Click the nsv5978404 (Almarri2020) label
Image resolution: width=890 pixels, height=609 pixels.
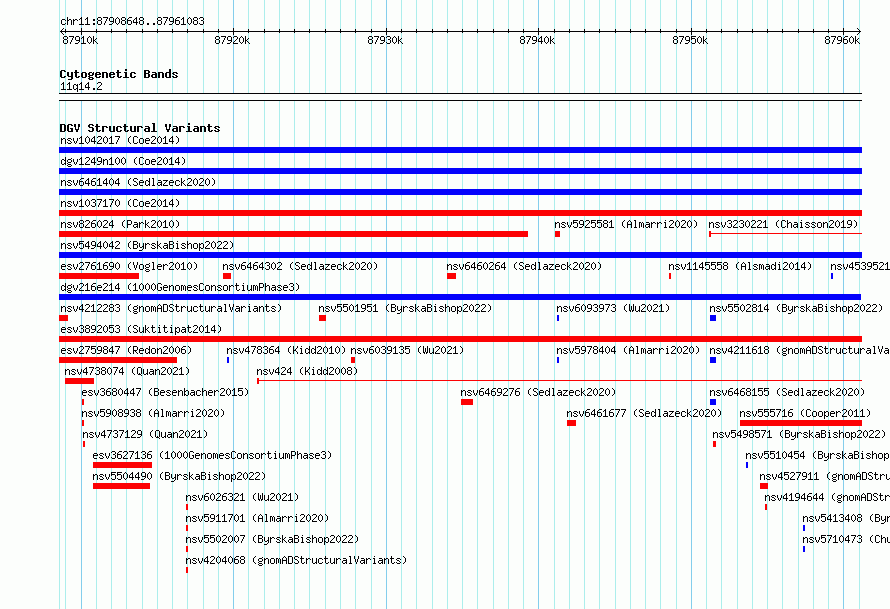pyautogui.click(x=628, y=350)
